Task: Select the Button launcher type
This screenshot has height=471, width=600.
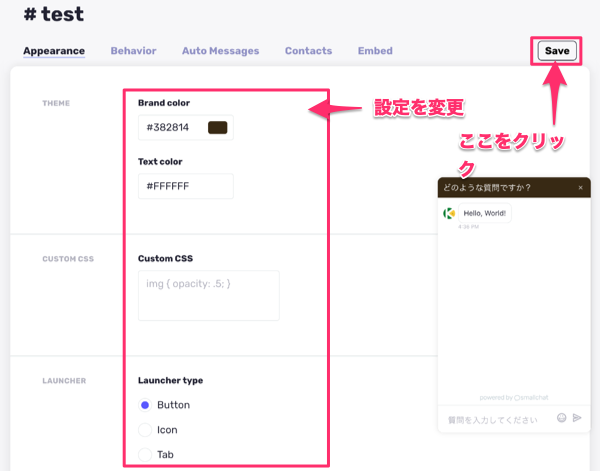Action: pos(145,405)
